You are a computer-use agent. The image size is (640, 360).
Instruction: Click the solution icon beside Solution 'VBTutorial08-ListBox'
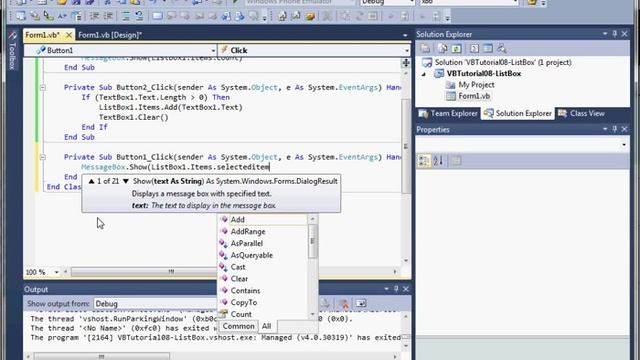pos(427,62)
